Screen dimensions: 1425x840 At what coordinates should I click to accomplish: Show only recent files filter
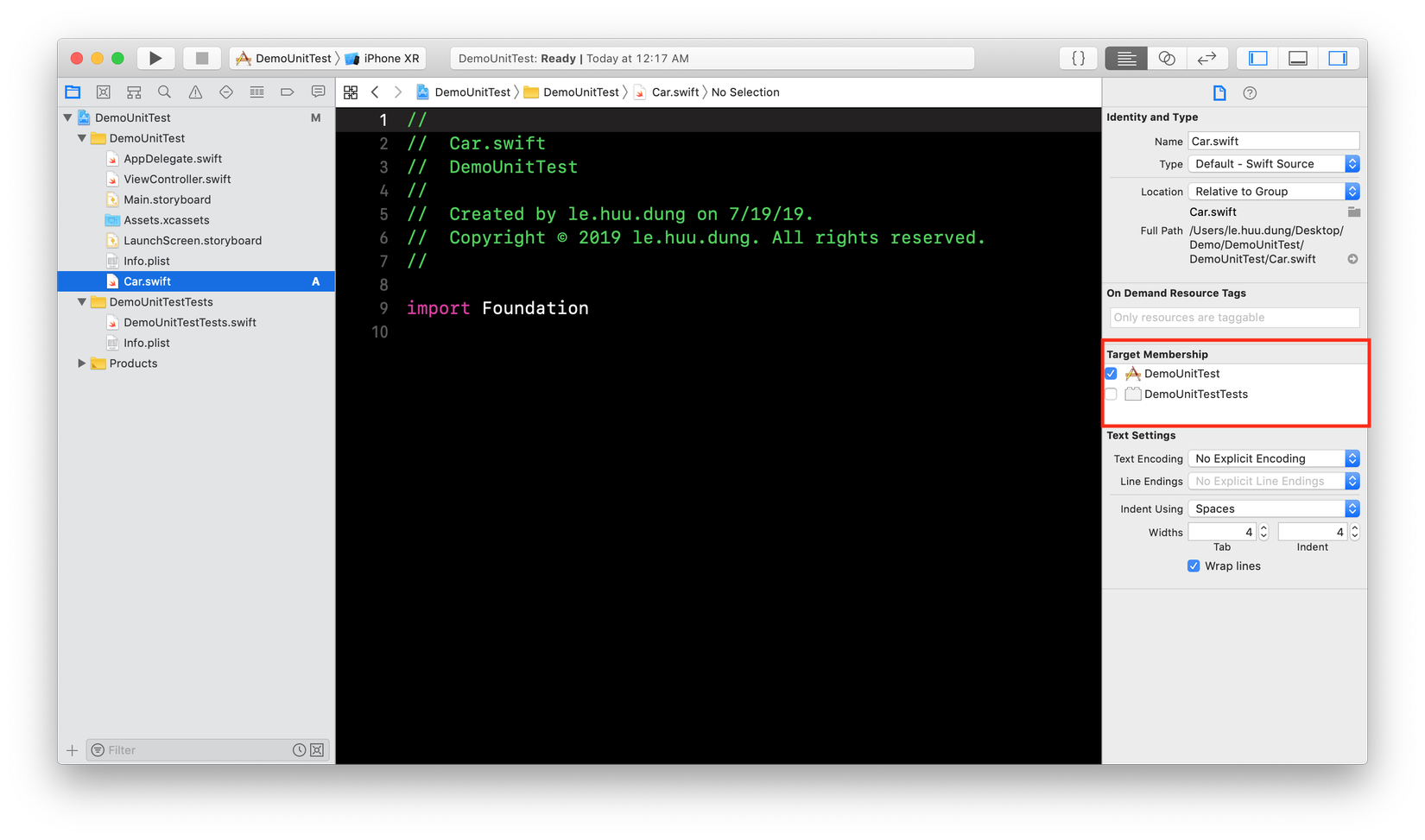pos(299,750)
